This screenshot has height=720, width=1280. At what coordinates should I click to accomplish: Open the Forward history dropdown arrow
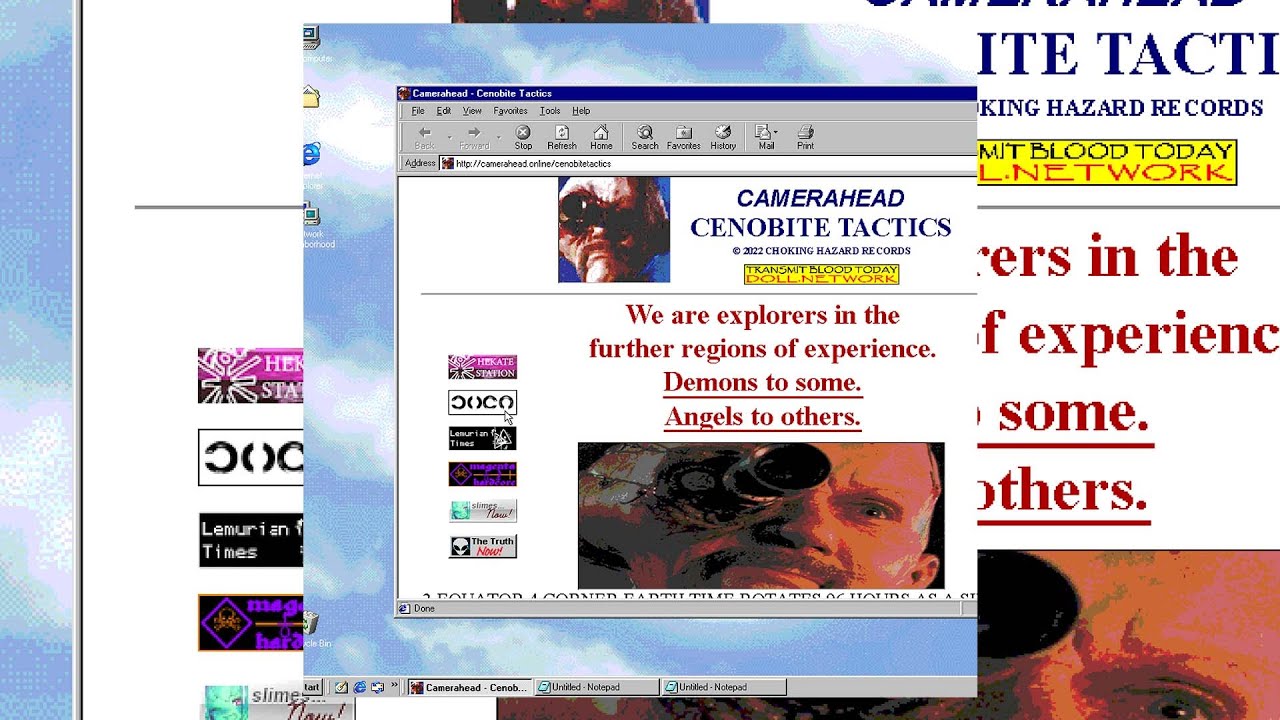(498, 137)
